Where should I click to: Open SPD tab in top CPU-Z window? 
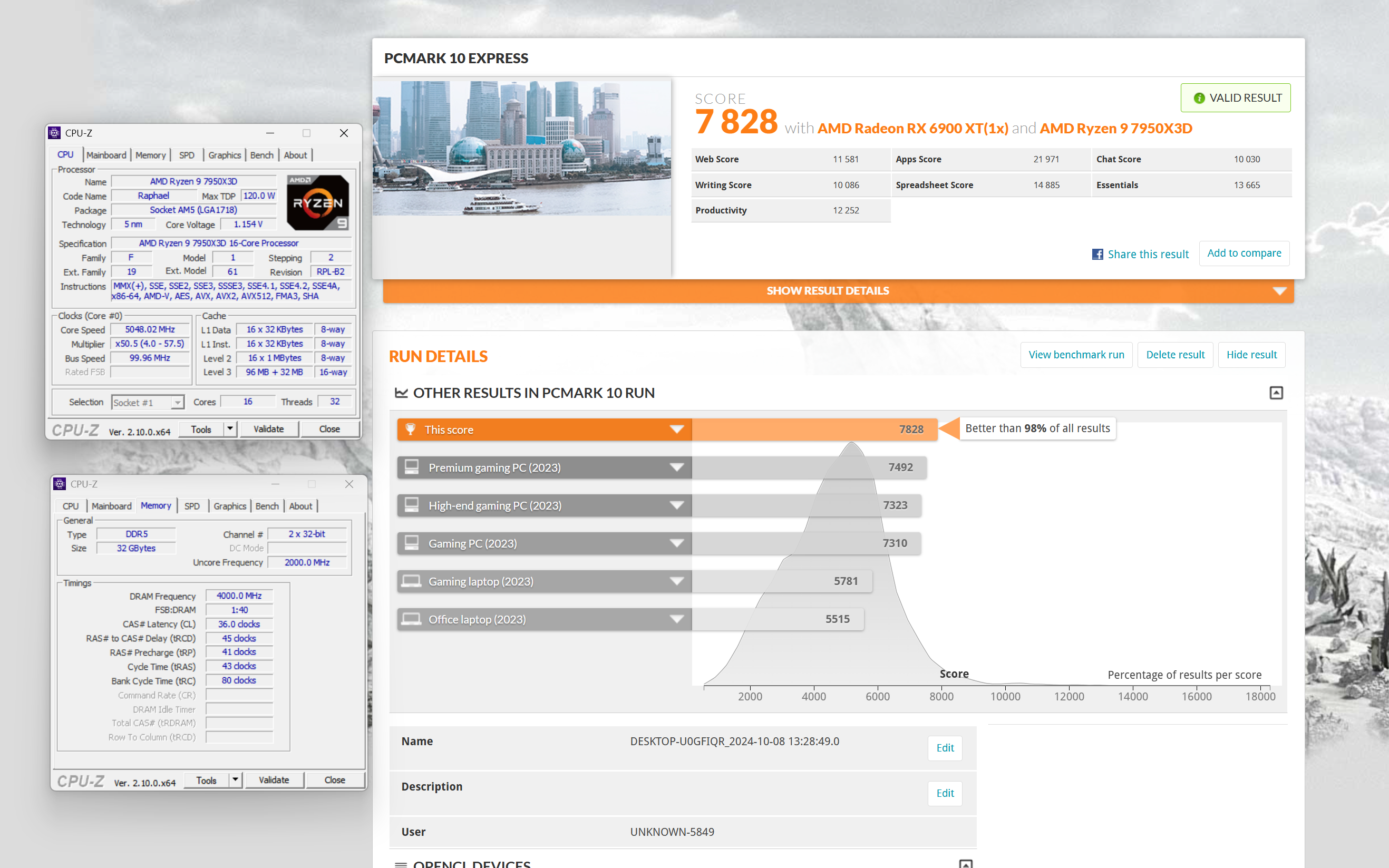pos(187,155)
